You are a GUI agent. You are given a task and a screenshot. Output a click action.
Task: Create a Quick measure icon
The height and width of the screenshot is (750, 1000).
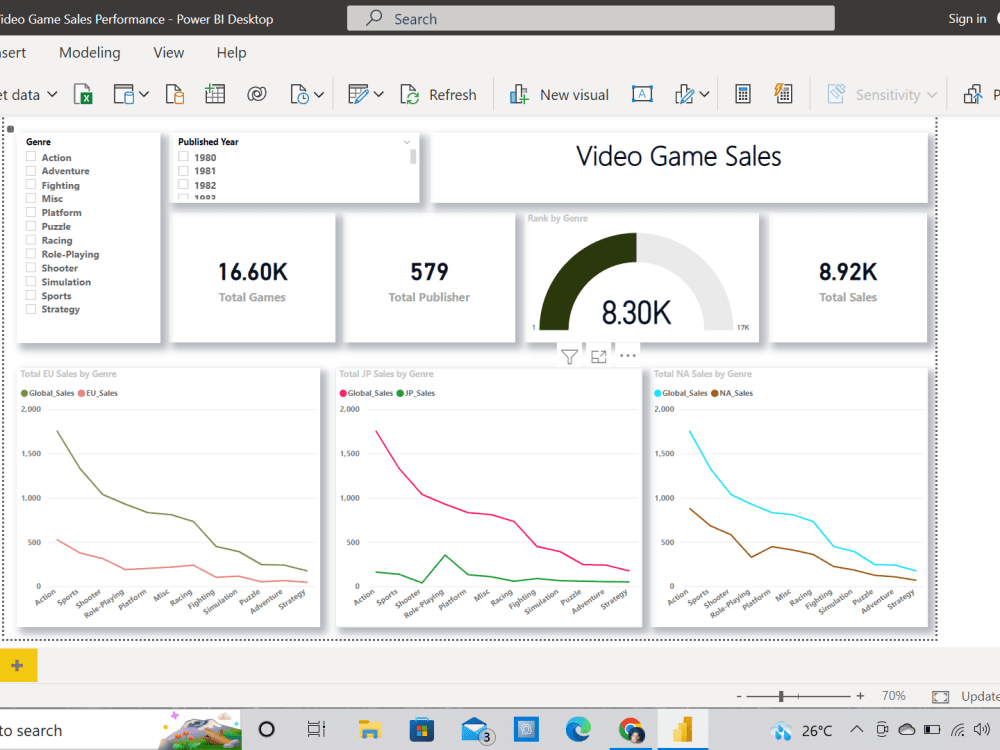pyautogui.click(x=783, y=94)
